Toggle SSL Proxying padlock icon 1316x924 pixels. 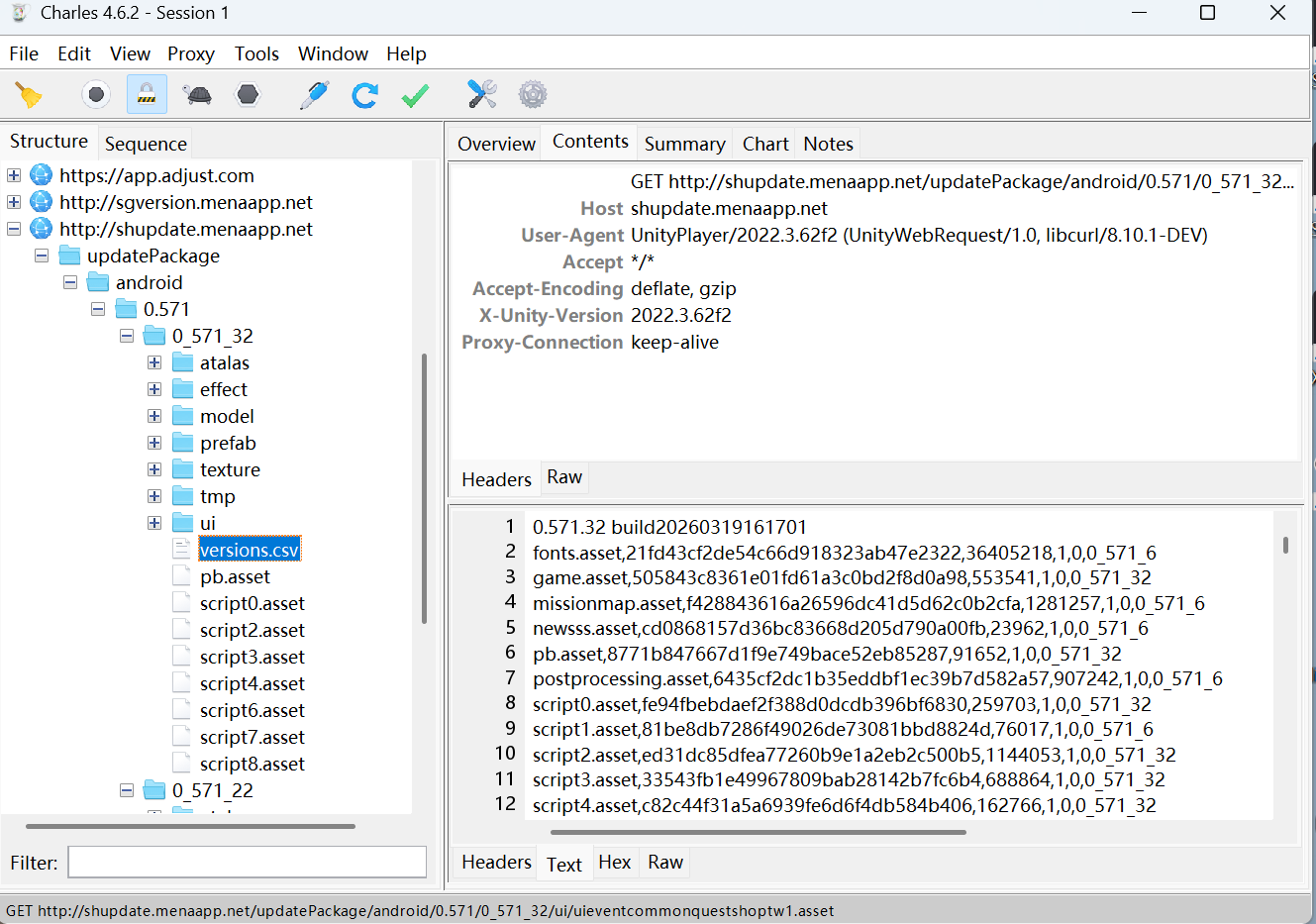pos(147,95)
